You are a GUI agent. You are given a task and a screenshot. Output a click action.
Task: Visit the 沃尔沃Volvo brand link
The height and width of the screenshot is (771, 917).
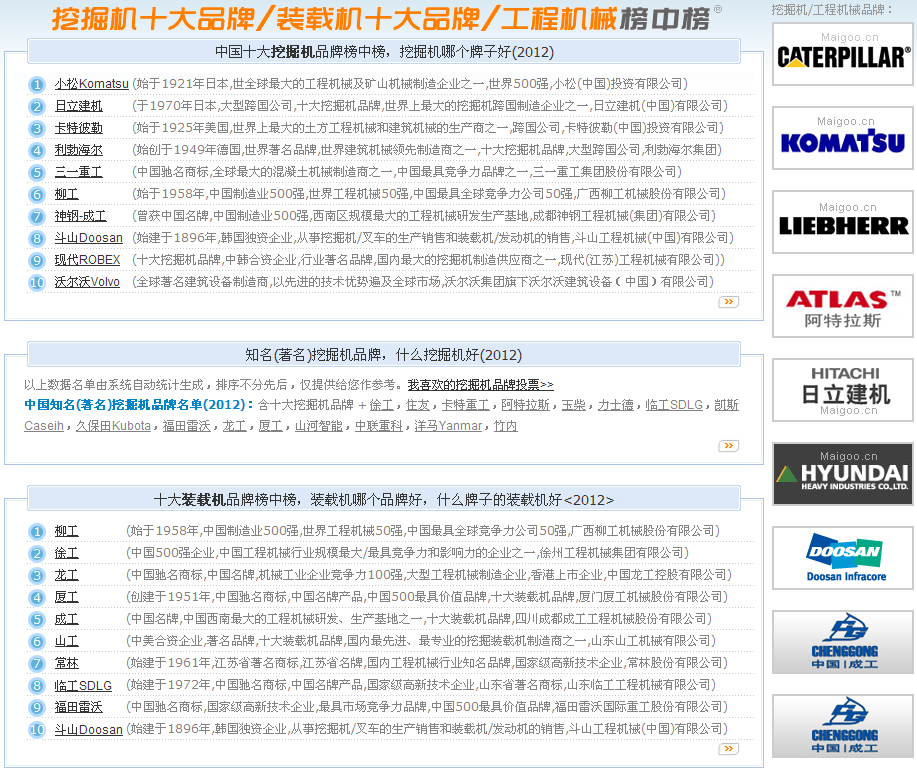tap(87, 282)
